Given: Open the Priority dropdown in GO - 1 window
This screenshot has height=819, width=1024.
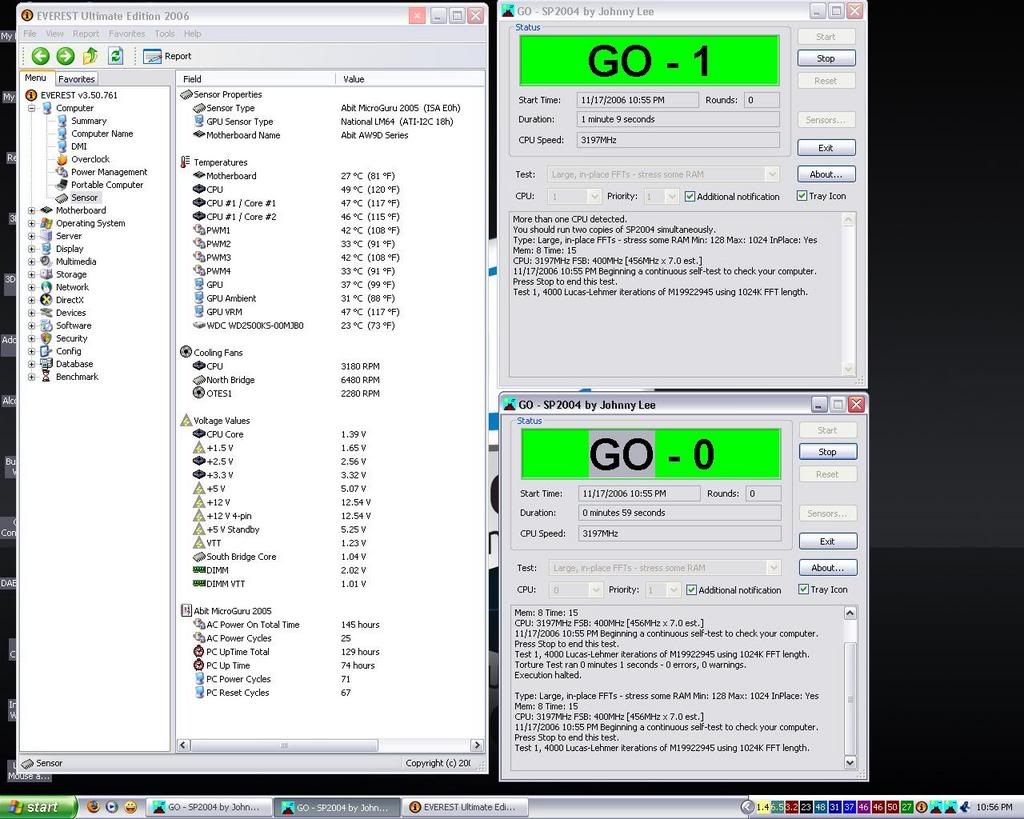Looking at the screenshot, I should pyautogui.click(x=671, y=196).
